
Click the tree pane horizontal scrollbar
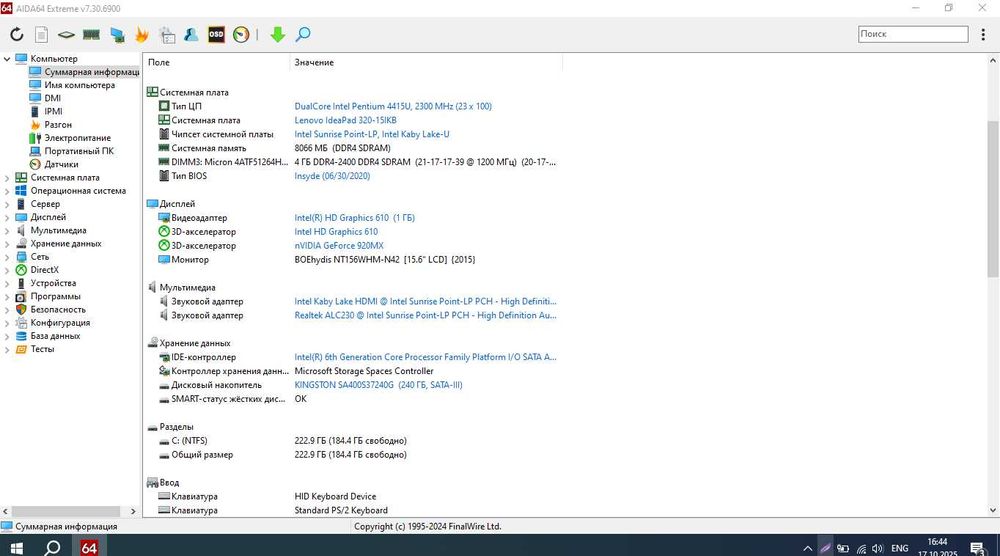coord(66,511)
